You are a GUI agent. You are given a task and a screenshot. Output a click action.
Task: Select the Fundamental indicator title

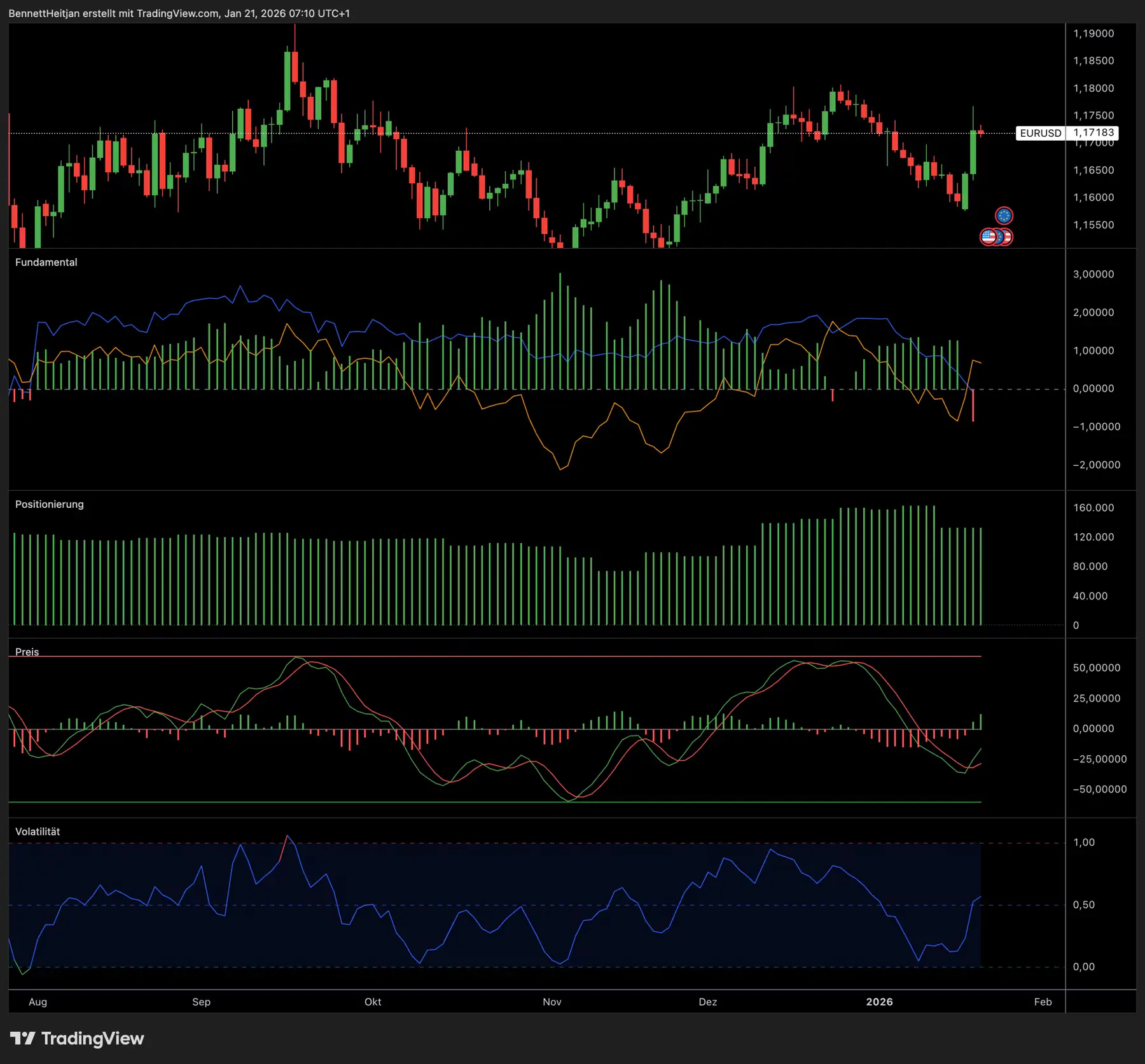pos(46,262)
